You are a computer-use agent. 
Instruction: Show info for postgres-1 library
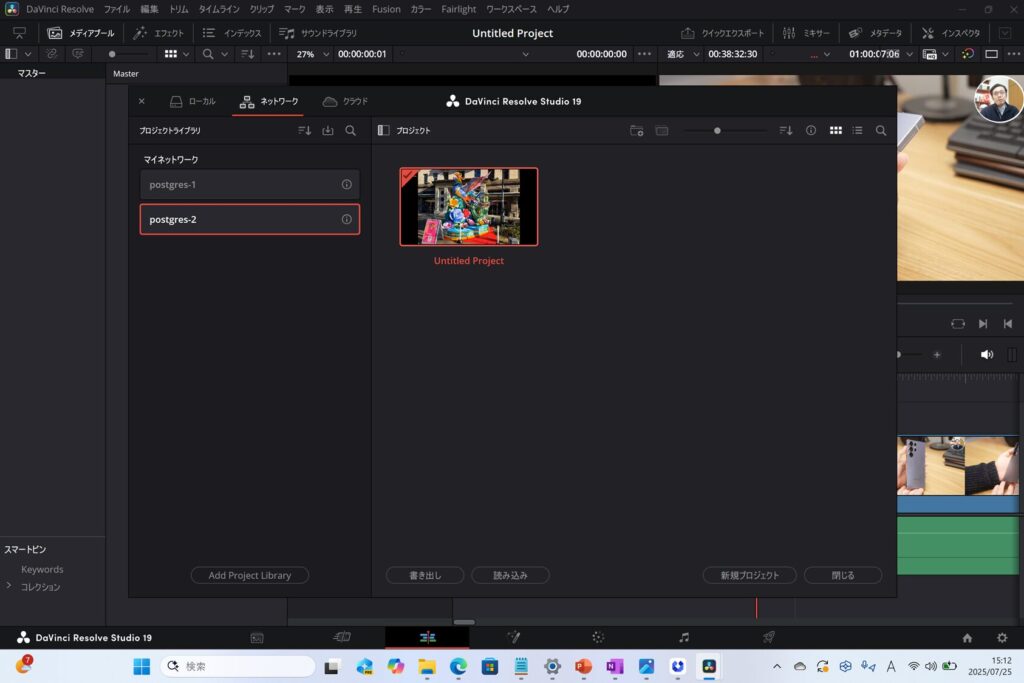click(x=347, y=185)
